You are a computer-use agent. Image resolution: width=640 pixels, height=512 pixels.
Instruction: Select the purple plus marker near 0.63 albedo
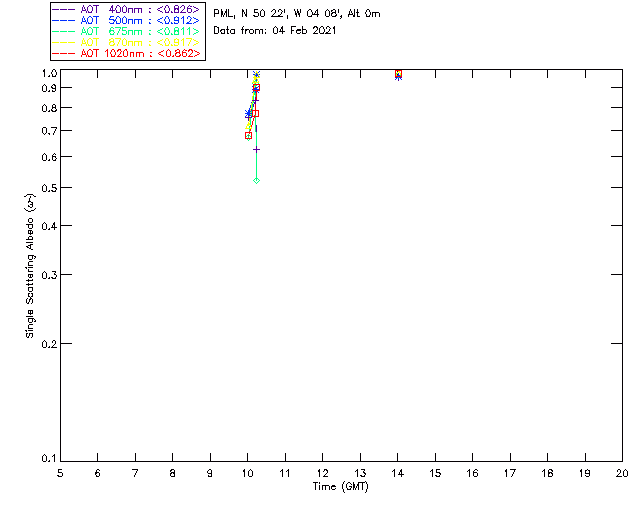click(256, 149)
